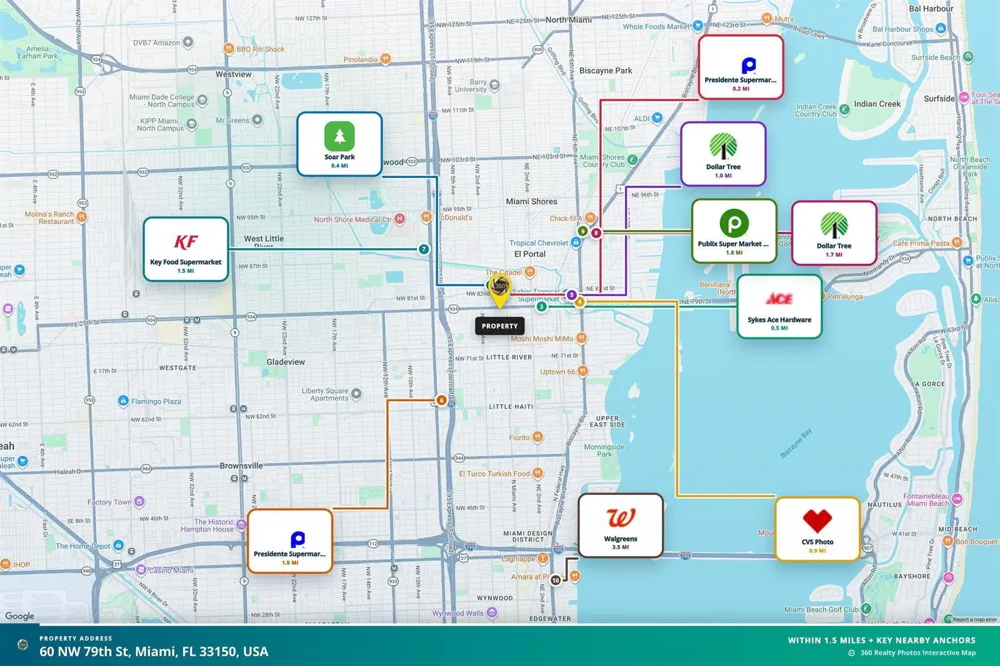Select purple route marker 5
1000x666 pixels.
click(x=571, y=295)
